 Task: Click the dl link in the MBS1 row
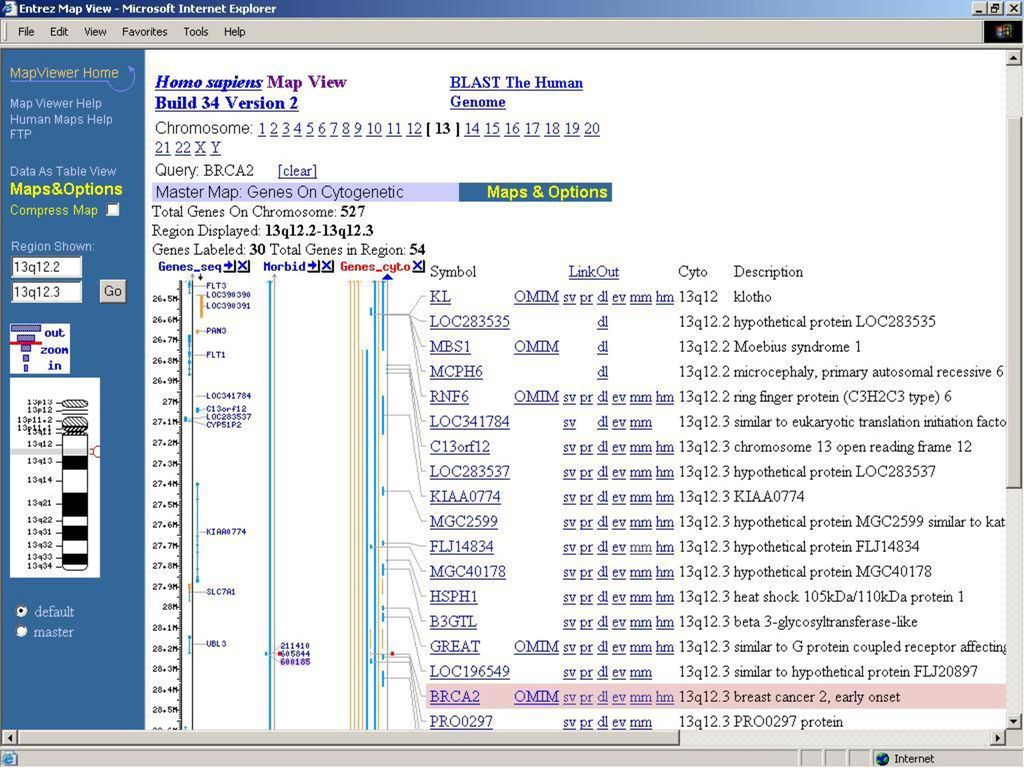602,347
